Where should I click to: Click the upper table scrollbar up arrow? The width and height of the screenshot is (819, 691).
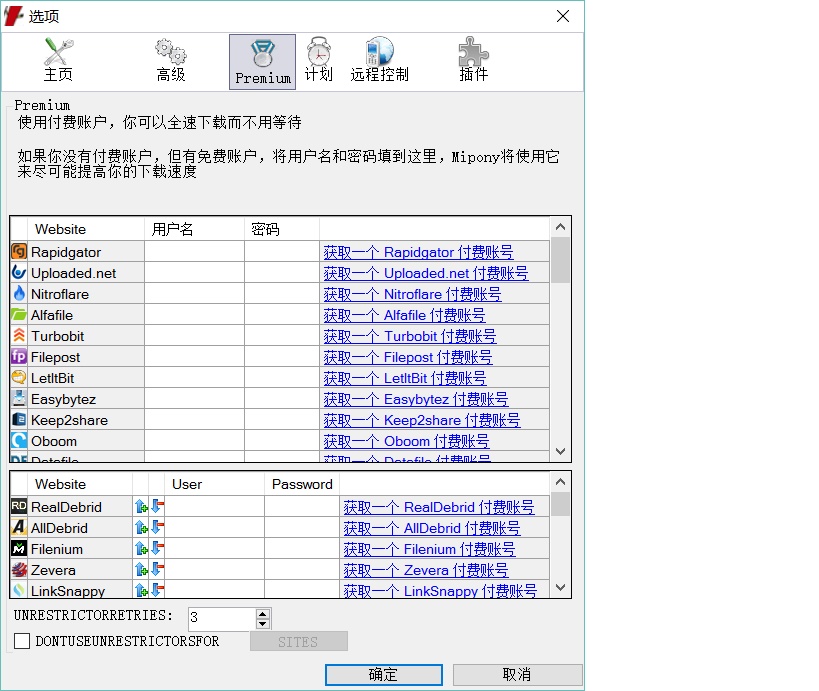pyautogui.click(x=560, y=227)
